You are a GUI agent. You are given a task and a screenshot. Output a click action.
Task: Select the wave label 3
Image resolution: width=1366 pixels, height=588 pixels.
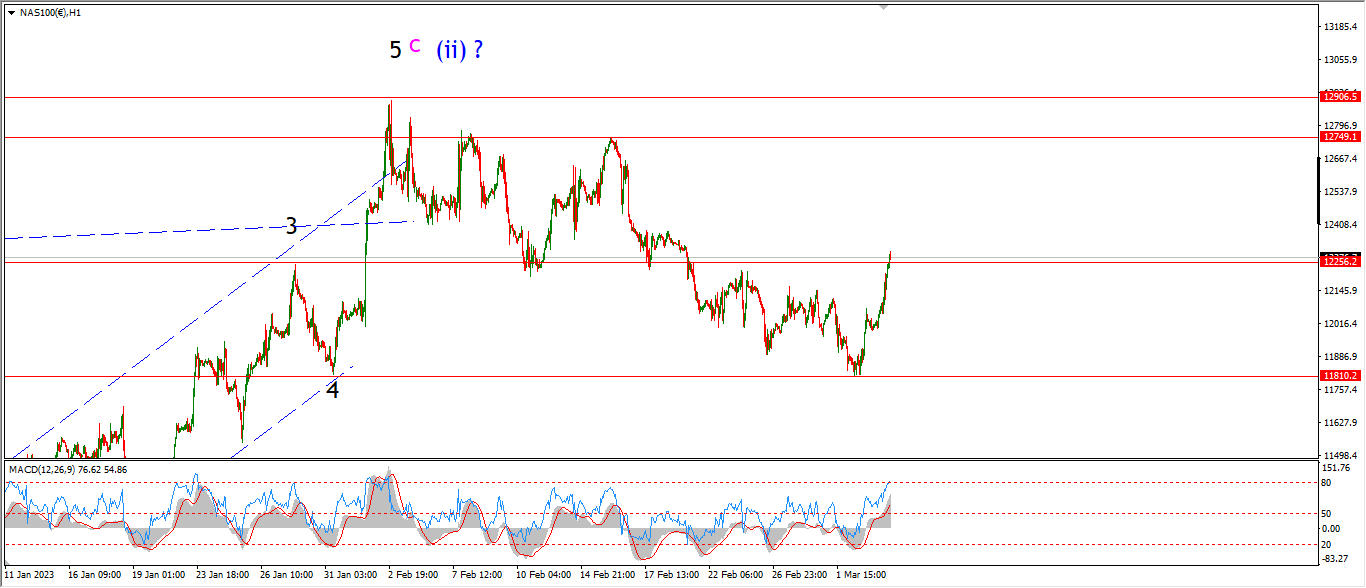click(x=291, y=226)
